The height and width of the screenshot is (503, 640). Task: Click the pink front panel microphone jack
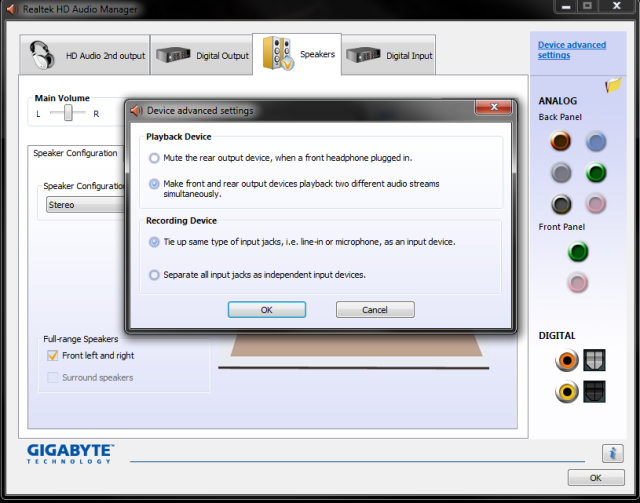pos(578,282)
